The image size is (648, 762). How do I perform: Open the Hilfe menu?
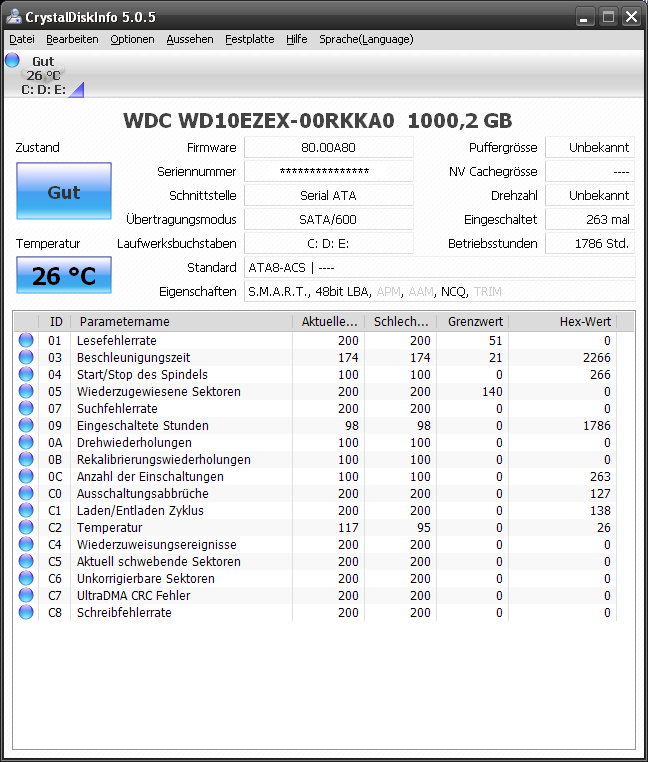pyautogui.click(x=297, y=39)
